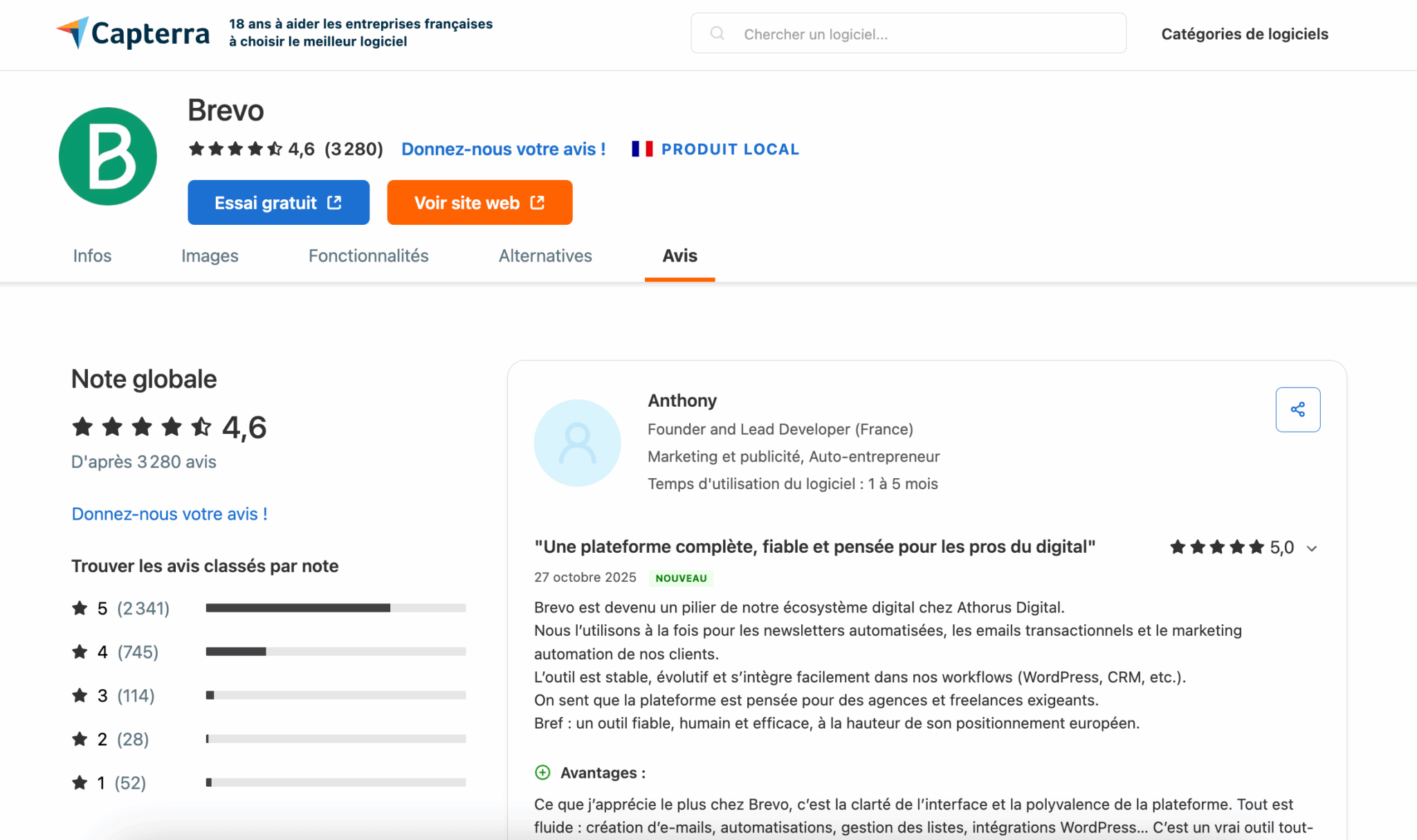Click Anthony's reviewer avatar
Screen dimensions: 1417x840
pyautogui.click(x=577, y=443)
